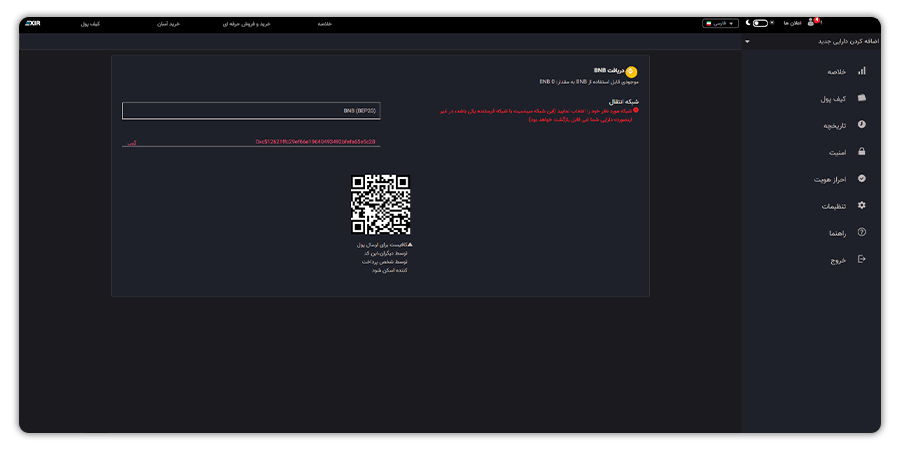The height and width of the screenshot is (450, 900).
Task: Click the red 0x deposit address text
Action: 316,141
